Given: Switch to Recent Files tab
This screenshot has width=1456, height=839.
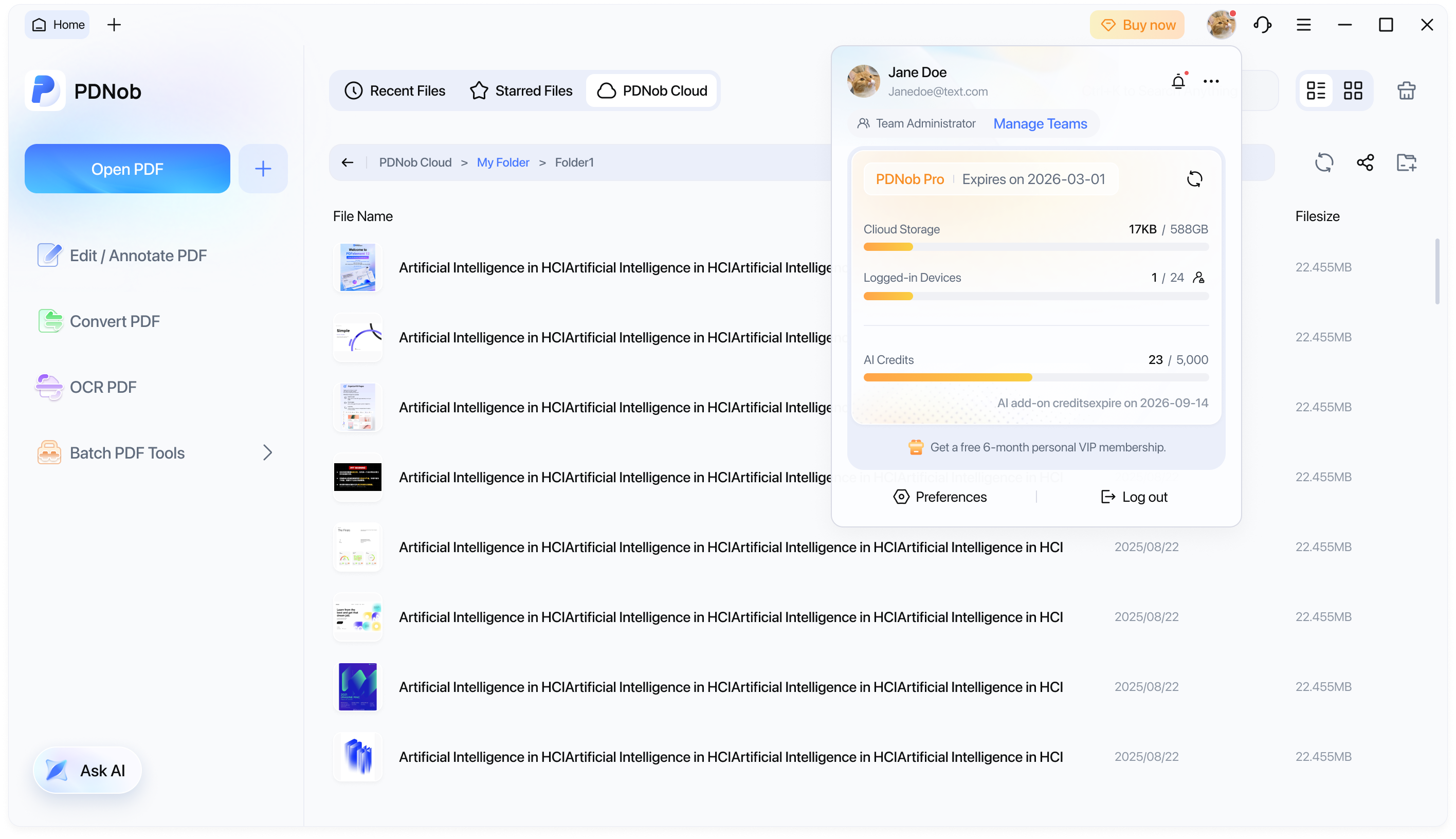Looking at the screenshot, I should 395,90.
